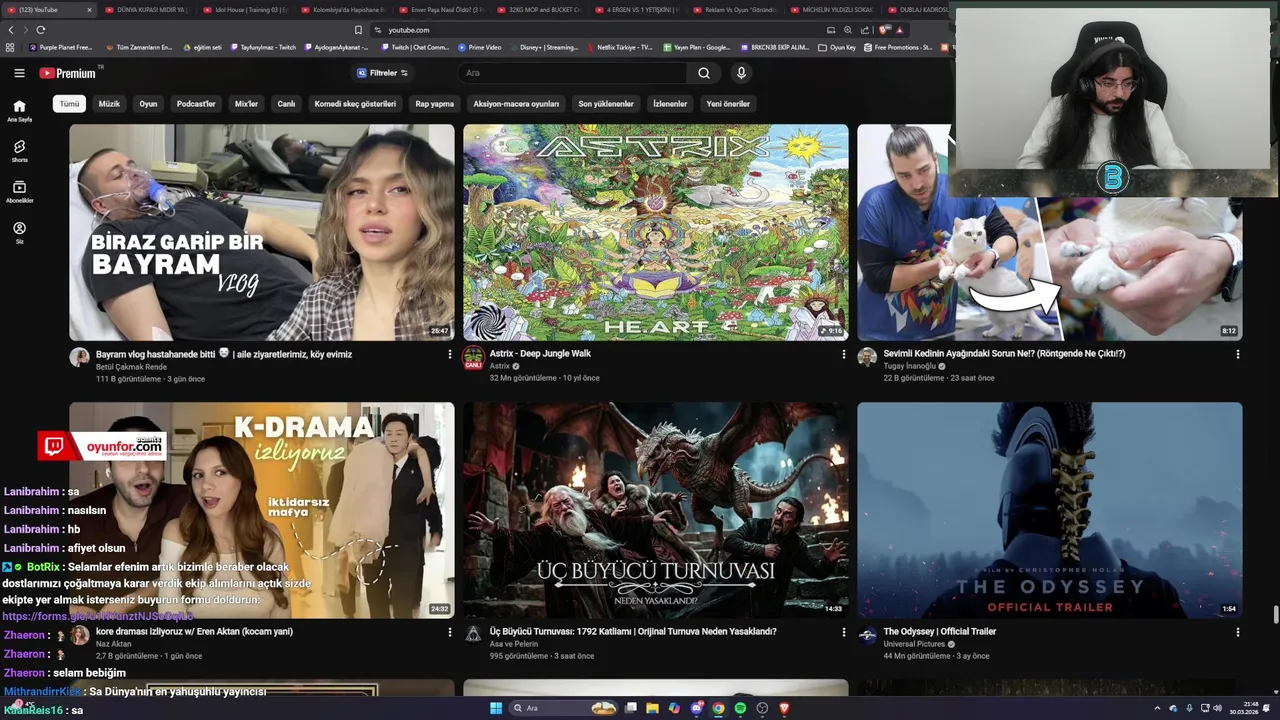Open more options for Üç Büyücü Turnuvası video
The height and width of the screenshot is (720, 1280).
point(844,632)
